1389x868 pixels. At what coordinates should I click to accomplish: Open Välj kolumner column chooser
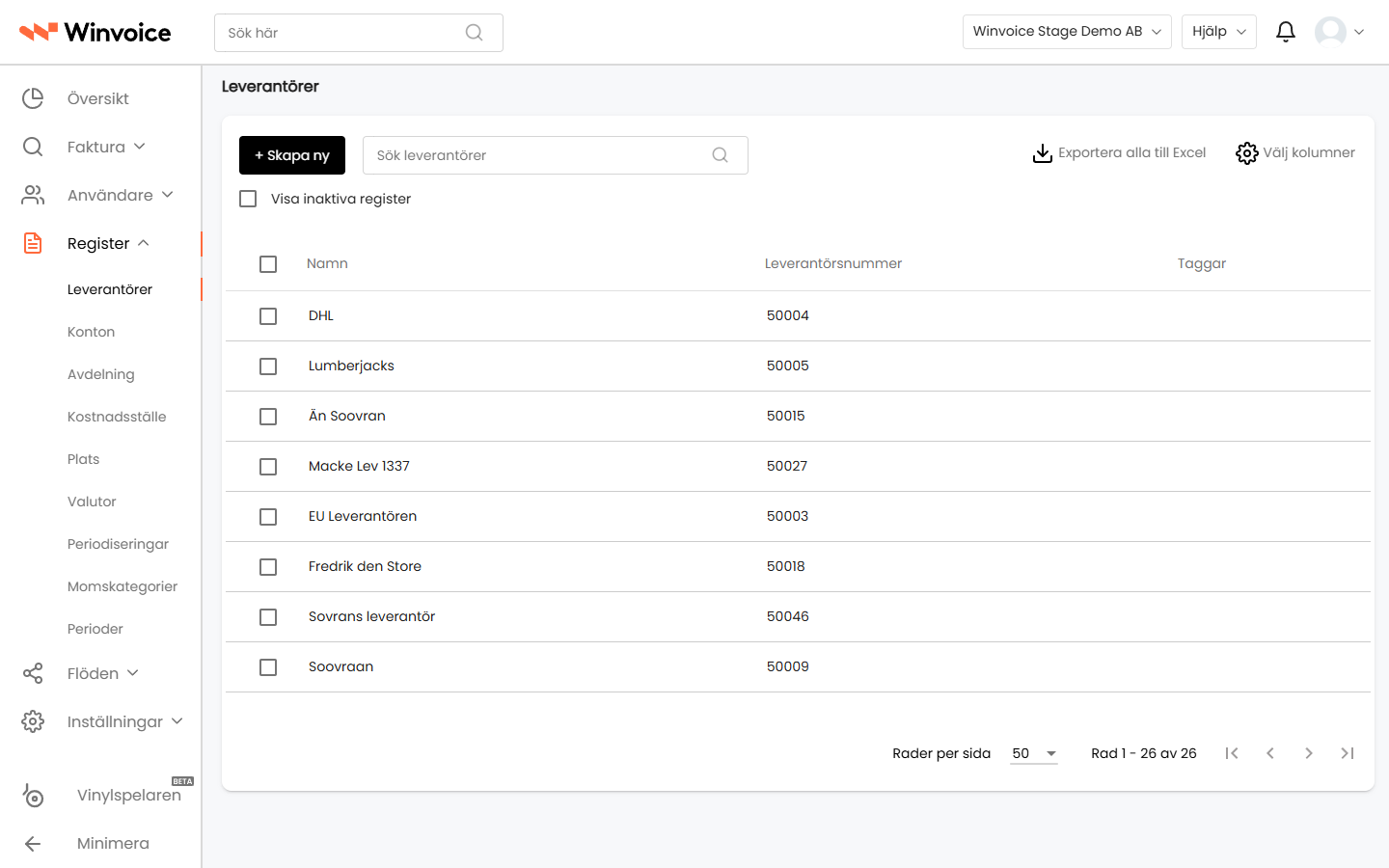click(x=1295, y=153)
